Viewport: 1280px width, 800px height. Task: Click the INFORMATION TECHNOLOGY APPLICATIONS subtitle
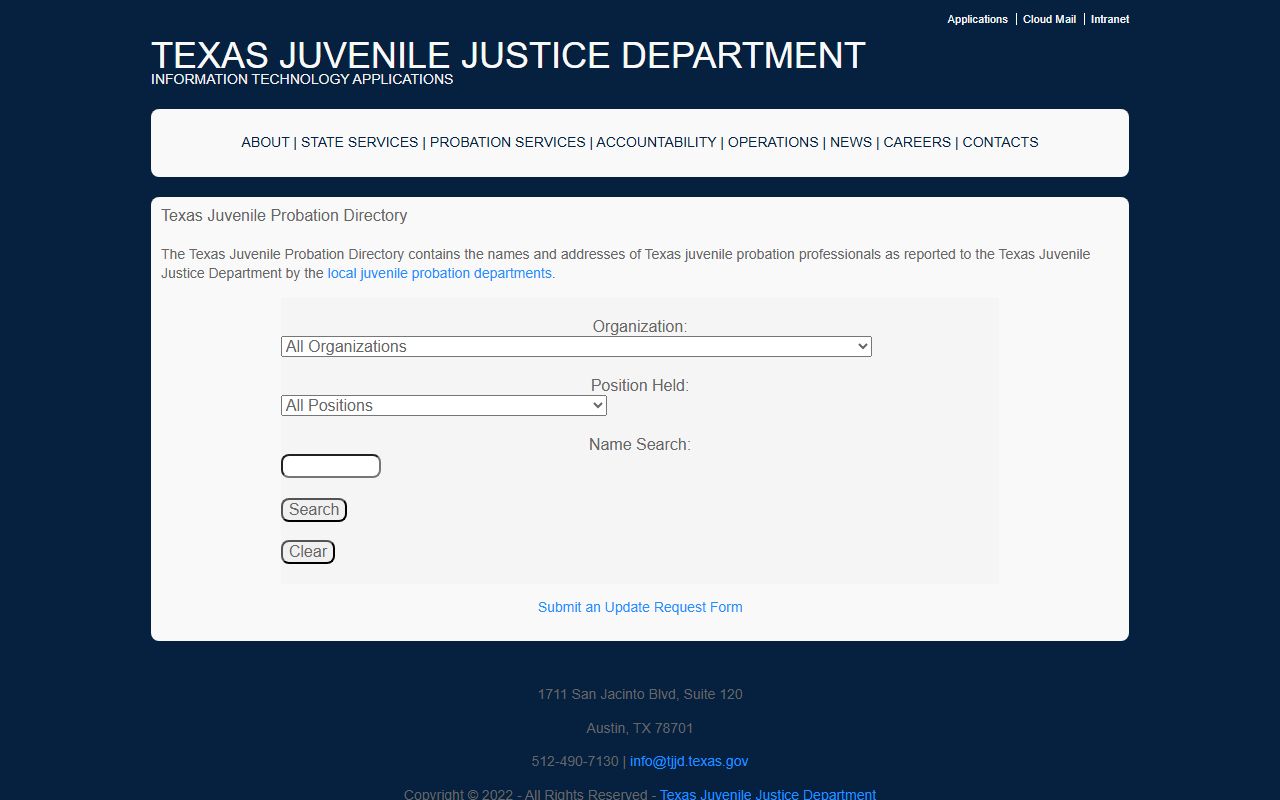point(302,79)
